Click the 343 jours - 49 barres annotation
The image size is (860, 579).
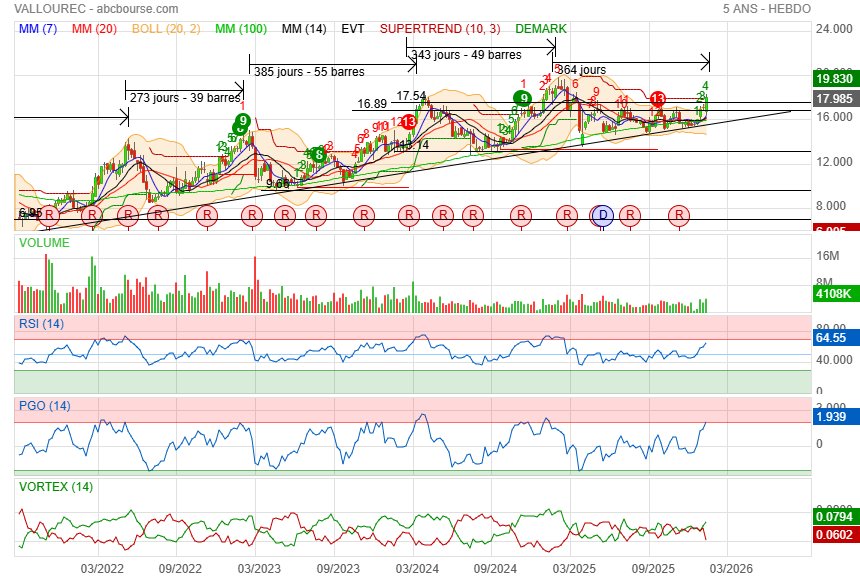(x=466, y=55)
